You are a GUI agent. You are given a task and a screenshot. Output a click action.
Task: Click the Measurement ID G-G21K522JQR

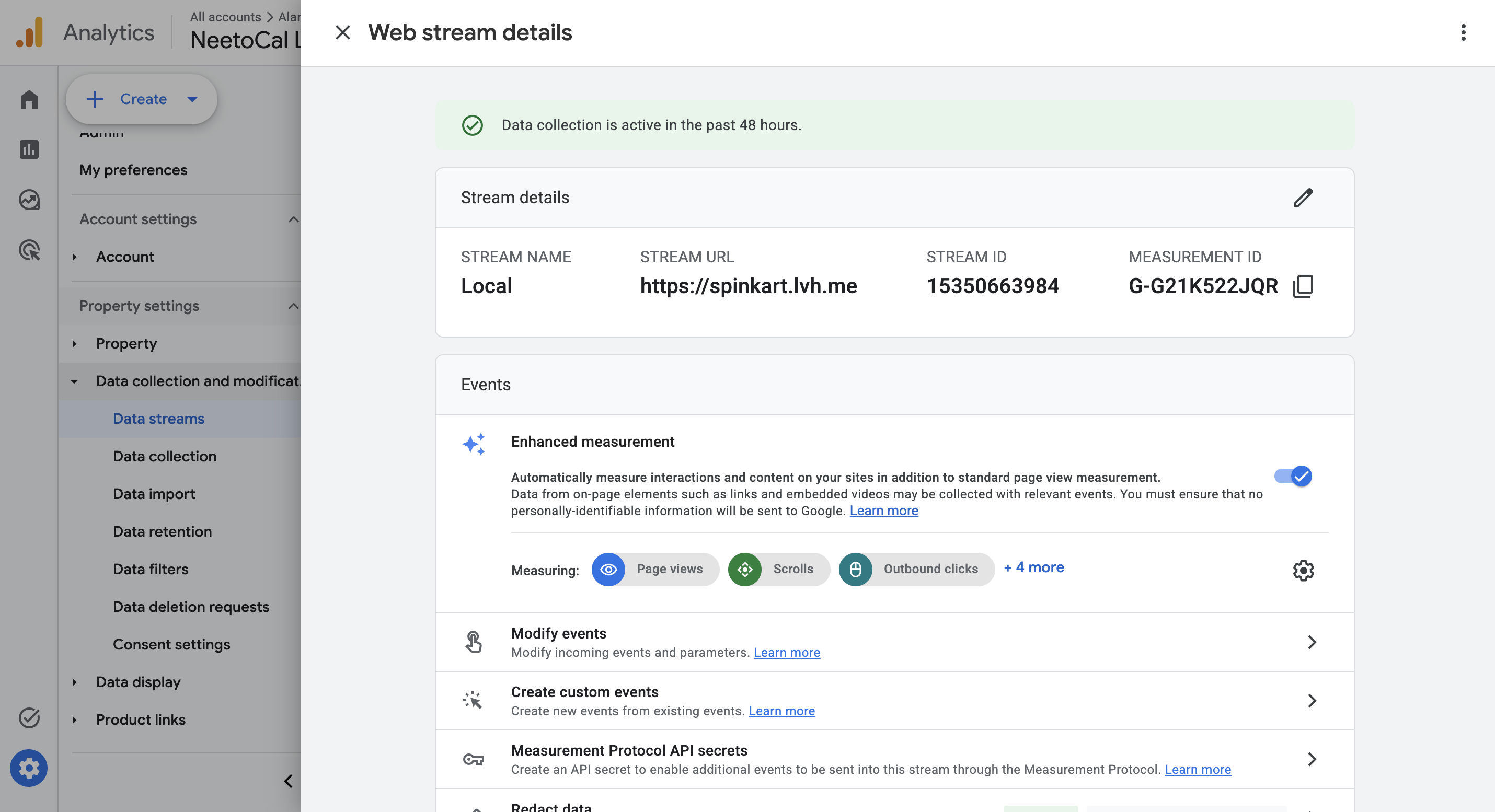click(x=1203, y=286)
